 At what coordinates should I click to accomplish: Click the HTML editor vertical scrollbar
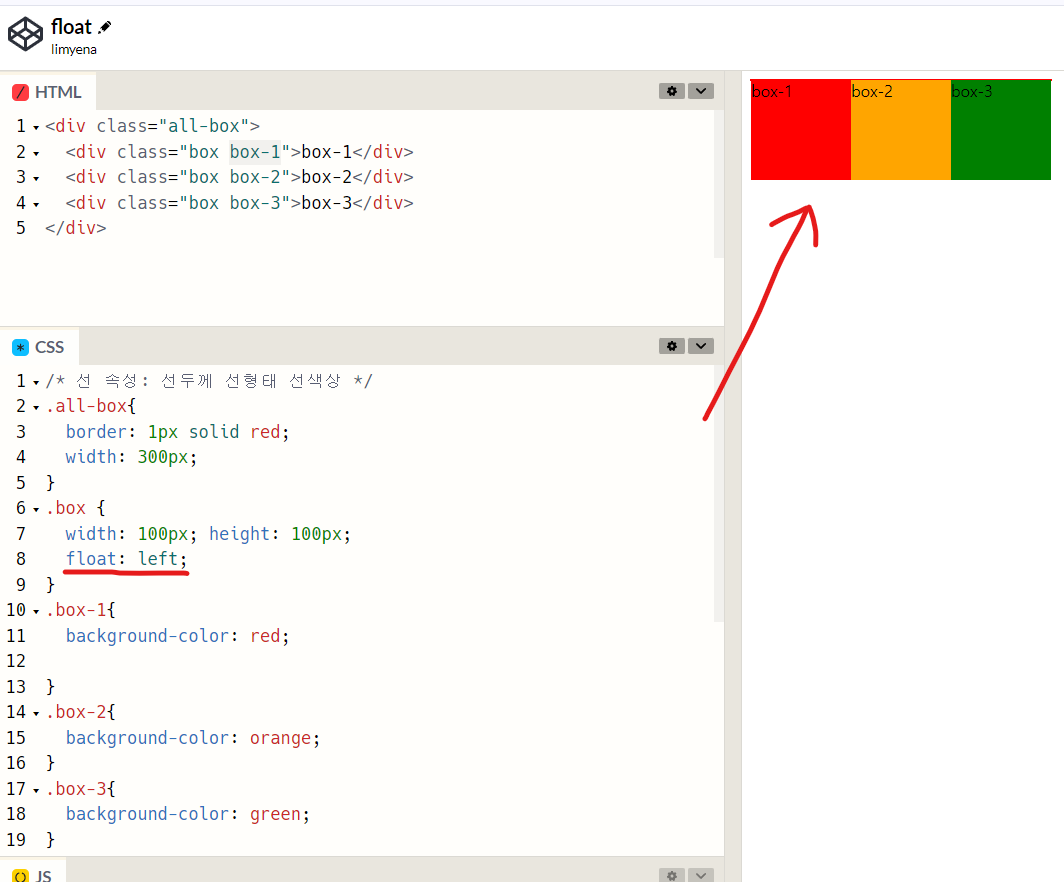click(719, 184)
